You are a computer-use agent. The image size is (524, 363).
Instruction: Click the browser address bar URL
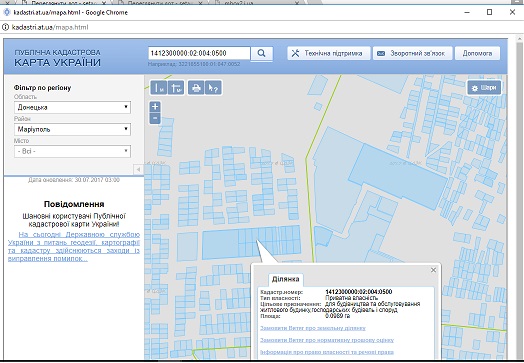[x=50, y=27]
